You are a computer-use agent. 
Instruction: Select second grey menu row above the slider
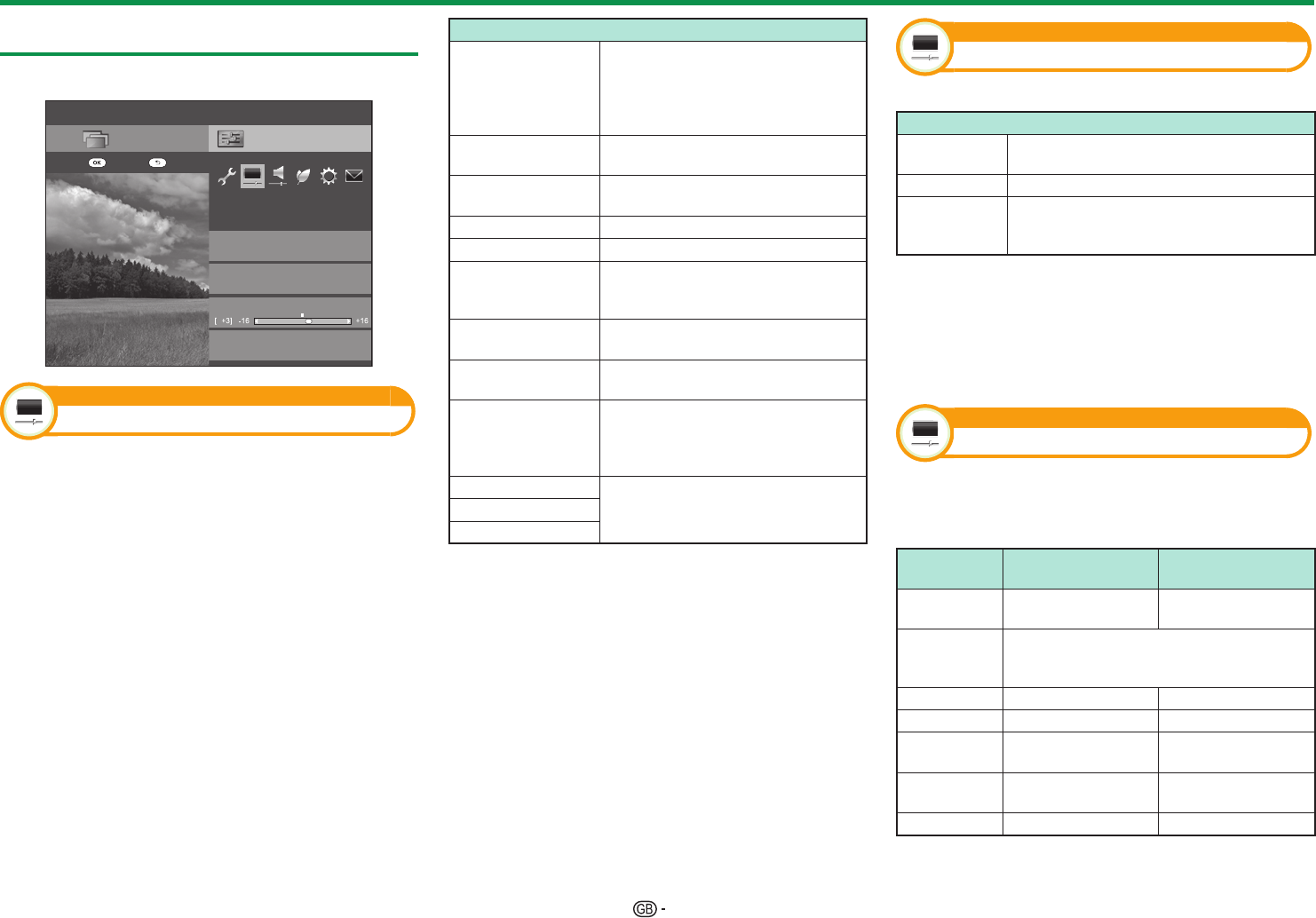[x=290, y=279]
